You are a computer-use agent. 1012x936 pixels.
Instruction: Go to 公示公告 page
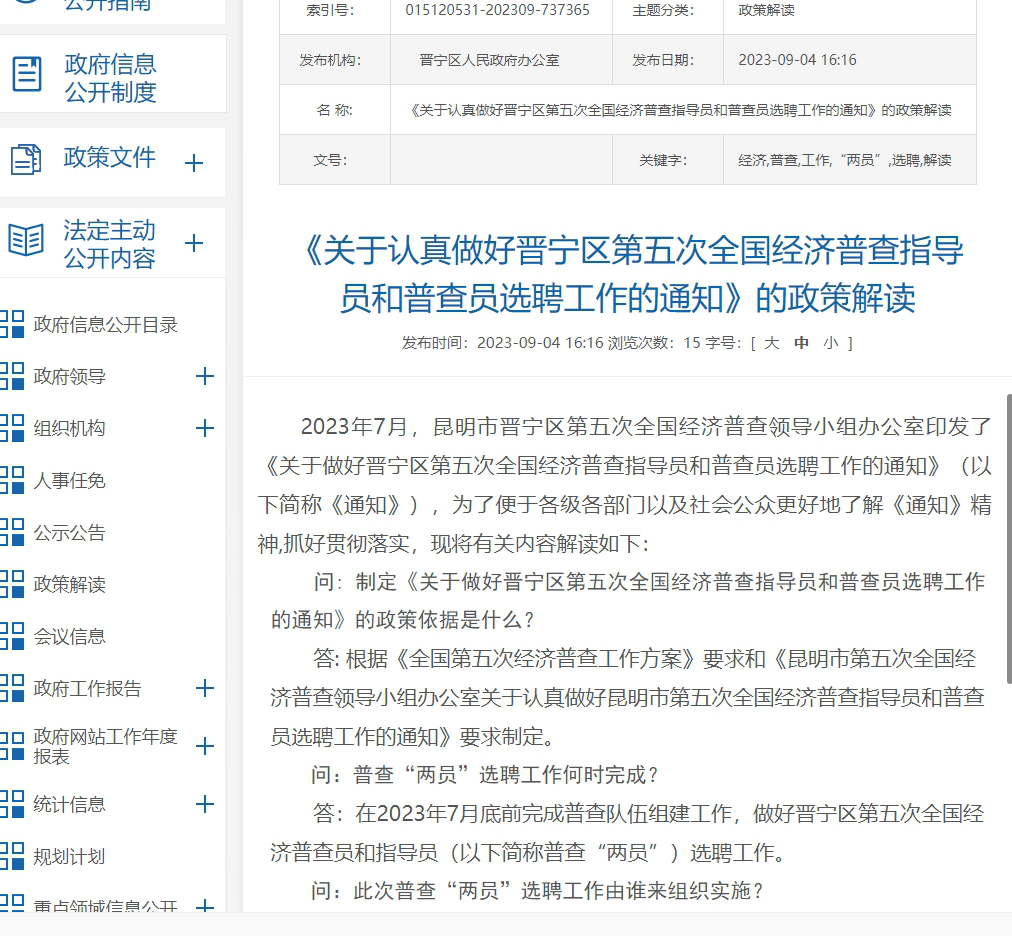[x=69, y=533]
